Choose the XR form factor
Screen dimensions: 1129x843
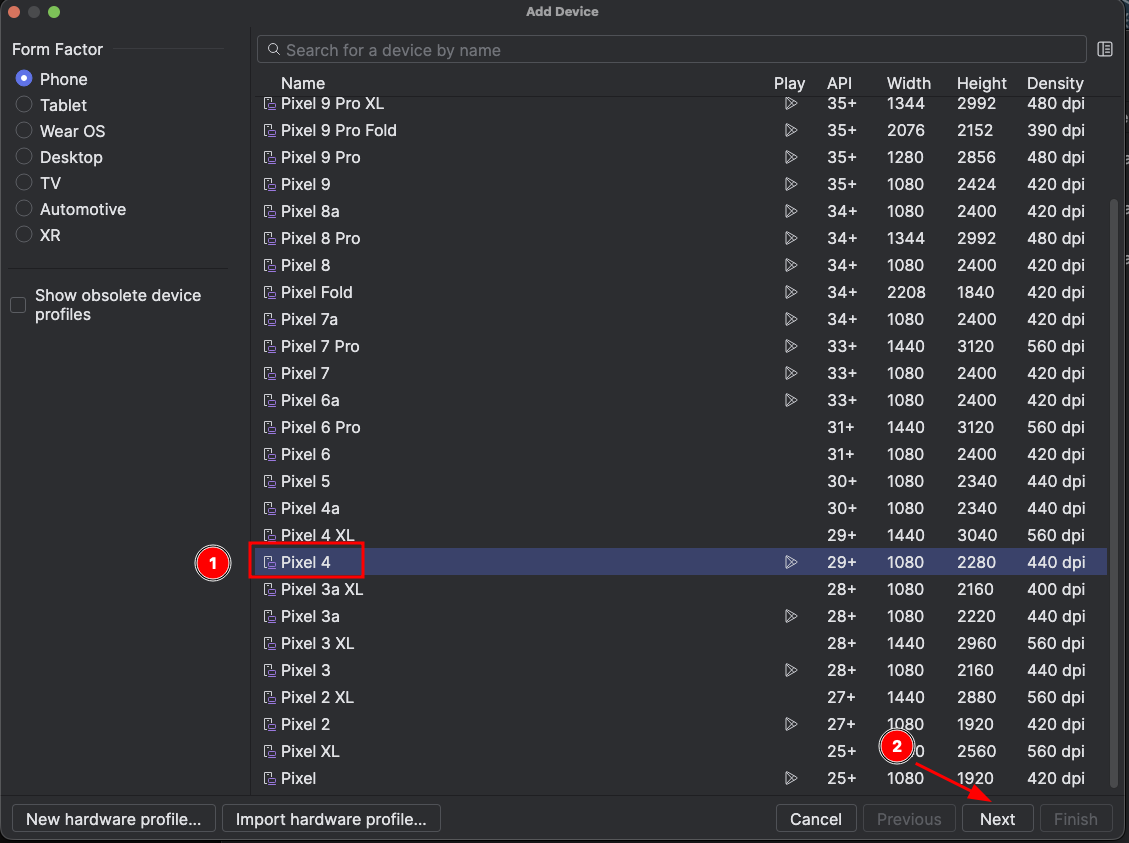click(24, 235)
